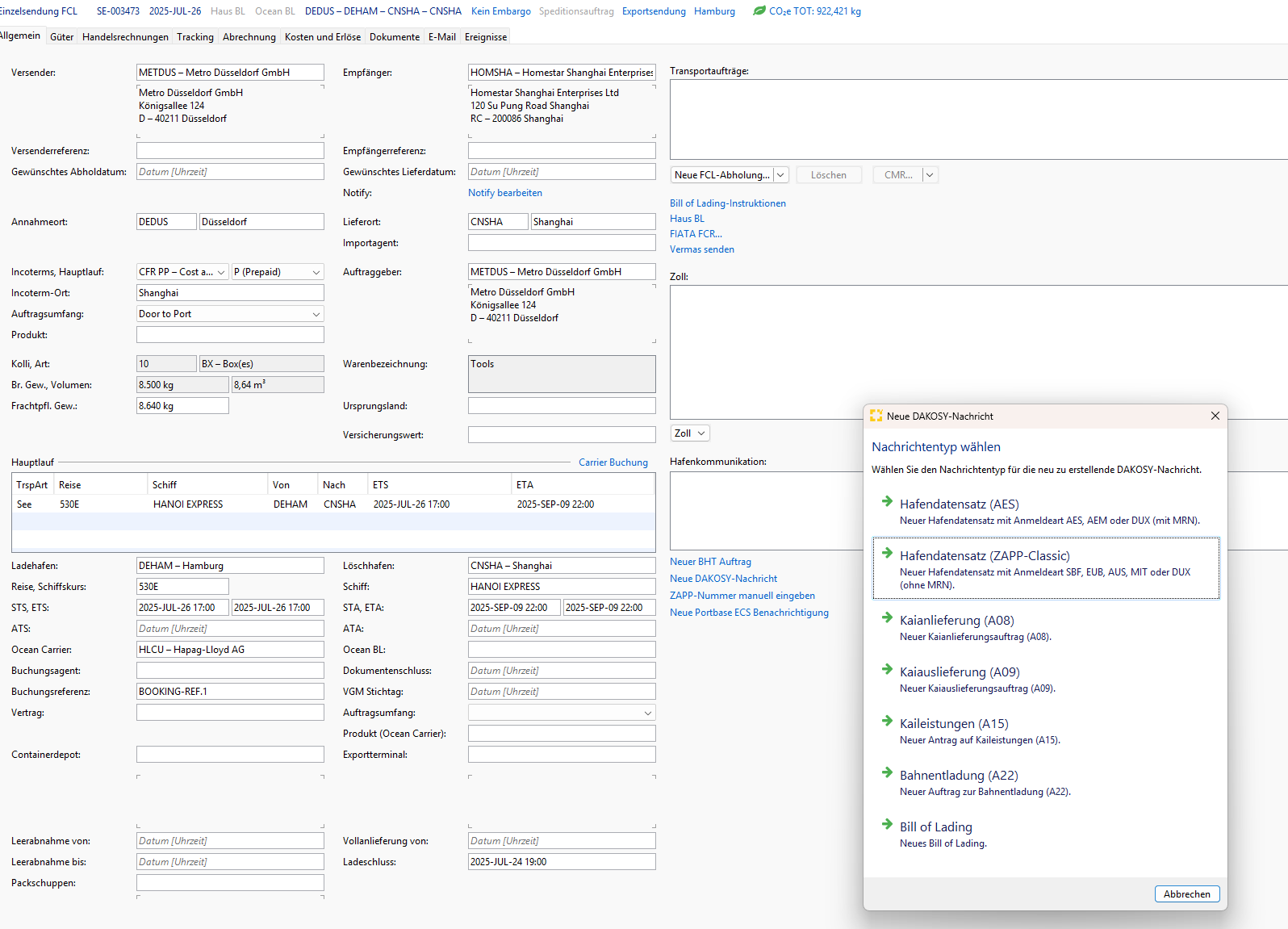
Task: Expand the Door to Port Auftragsumfang dropdown
Action: click(x=316, y=314)
